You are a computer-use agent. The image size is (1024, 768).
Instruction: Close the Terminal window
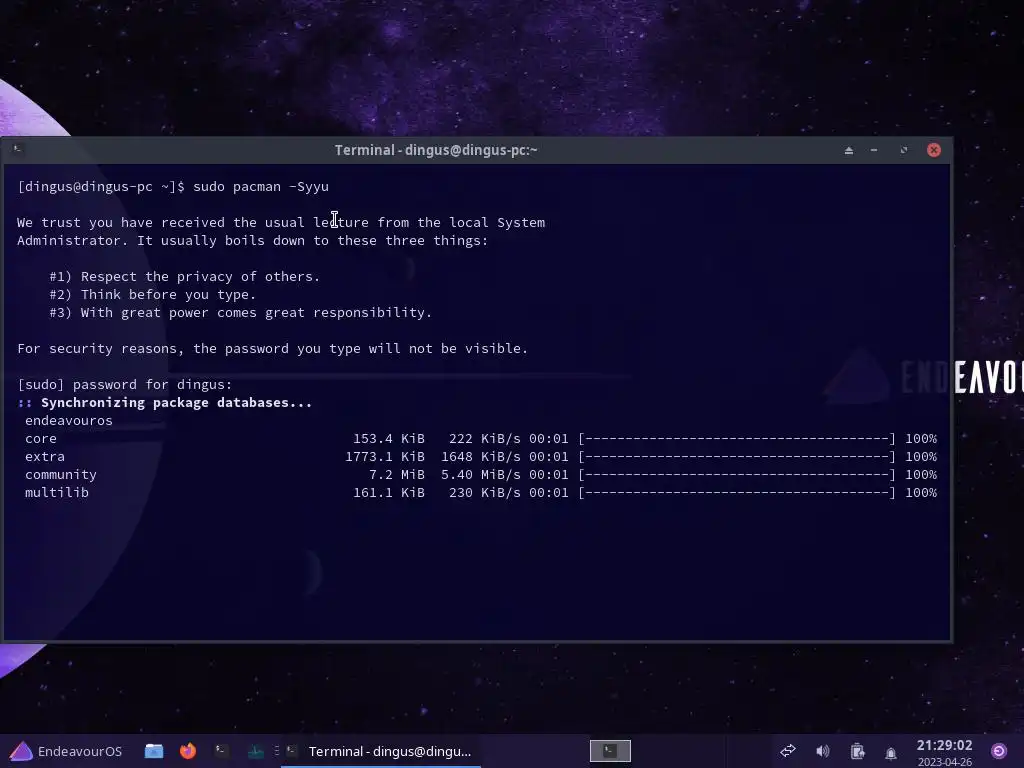pos(934,150)
